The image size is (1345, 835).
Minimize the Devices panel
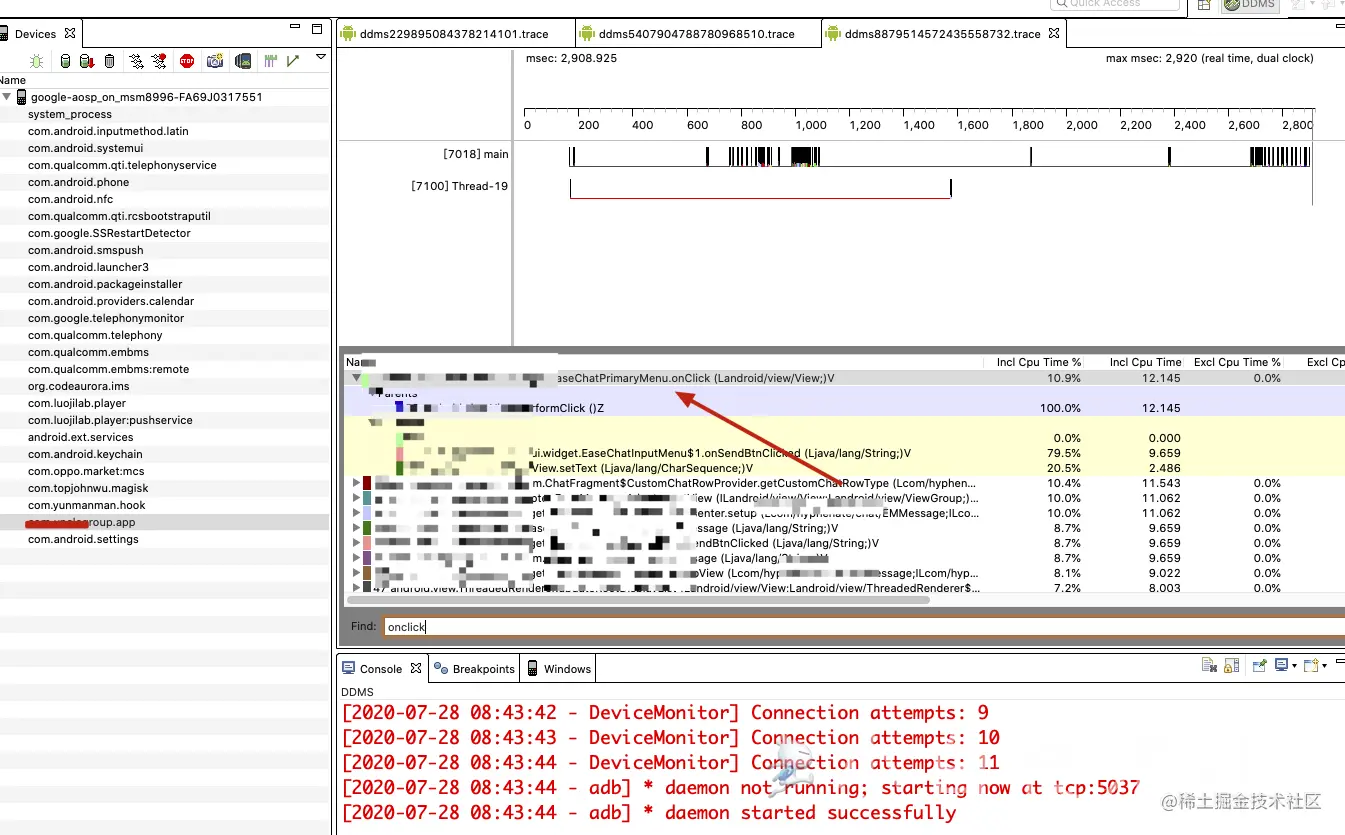tap(295, 28)
